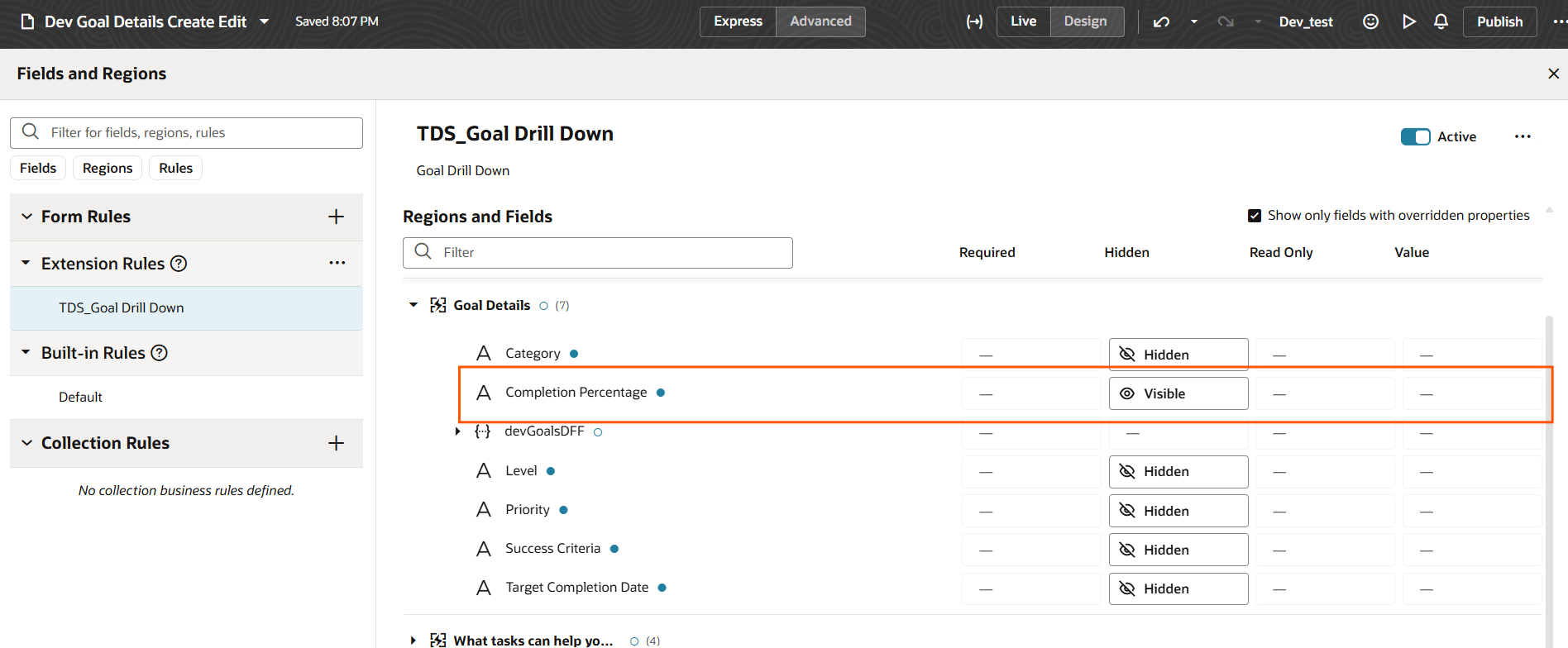This screenshot has height=648, width=1568.
Task: Toggle Target Completion Date hidden state
Action: coord(1178,588)
